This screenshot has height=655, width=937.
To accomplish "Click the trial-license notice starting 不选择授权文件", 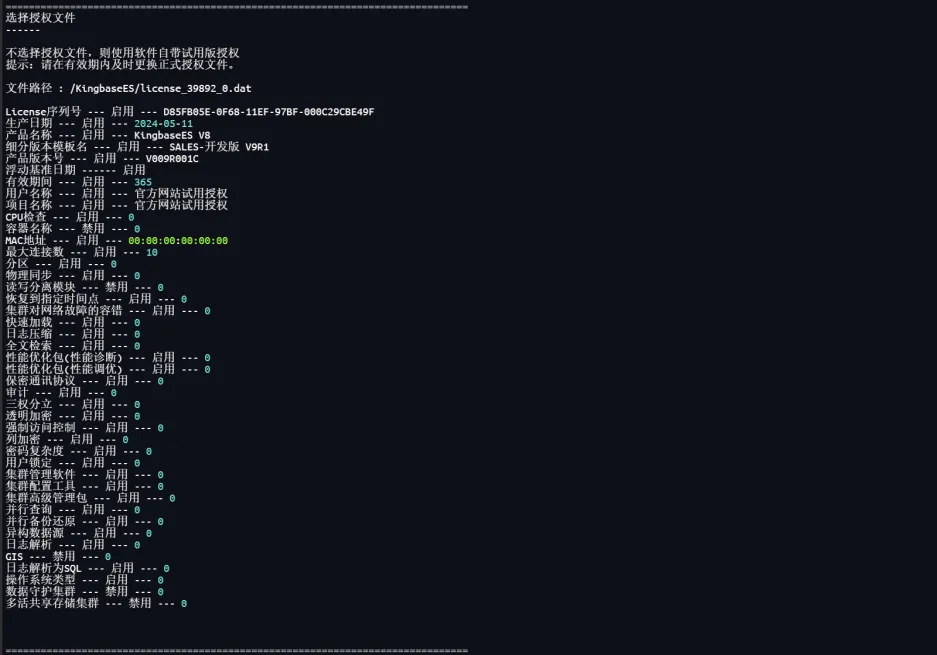I will click(123, 53).
